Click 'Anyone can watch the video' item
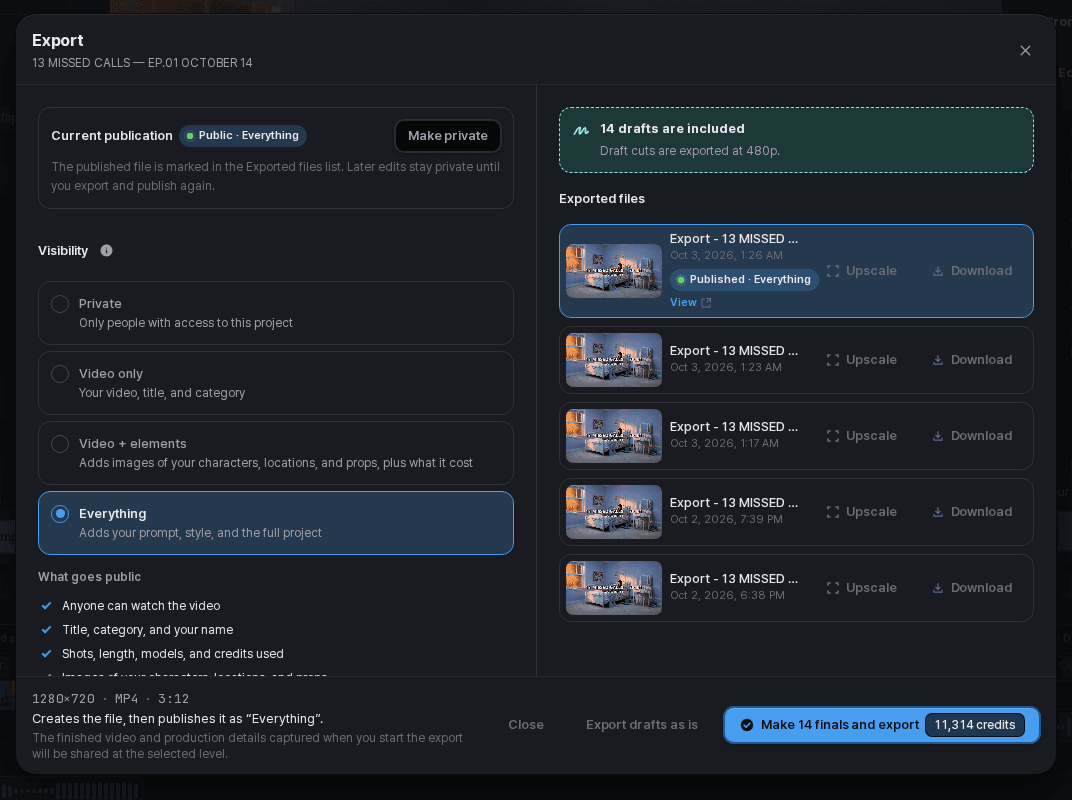 141,606
